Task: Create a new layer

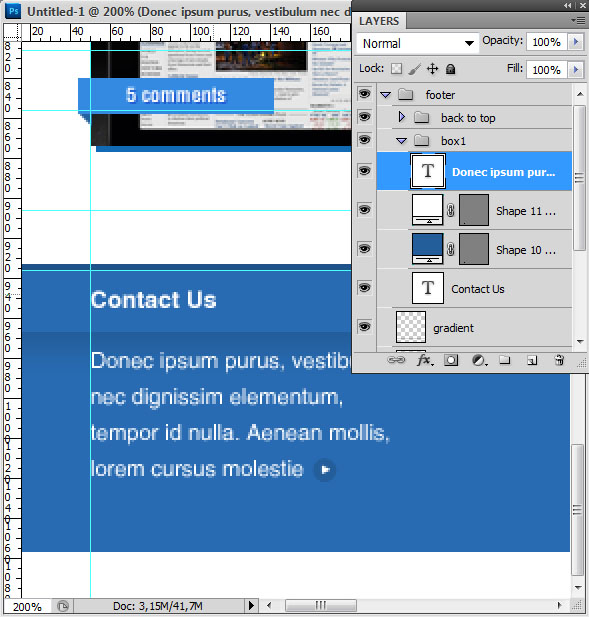Action: pyautogui.click(x=532, y=360)
